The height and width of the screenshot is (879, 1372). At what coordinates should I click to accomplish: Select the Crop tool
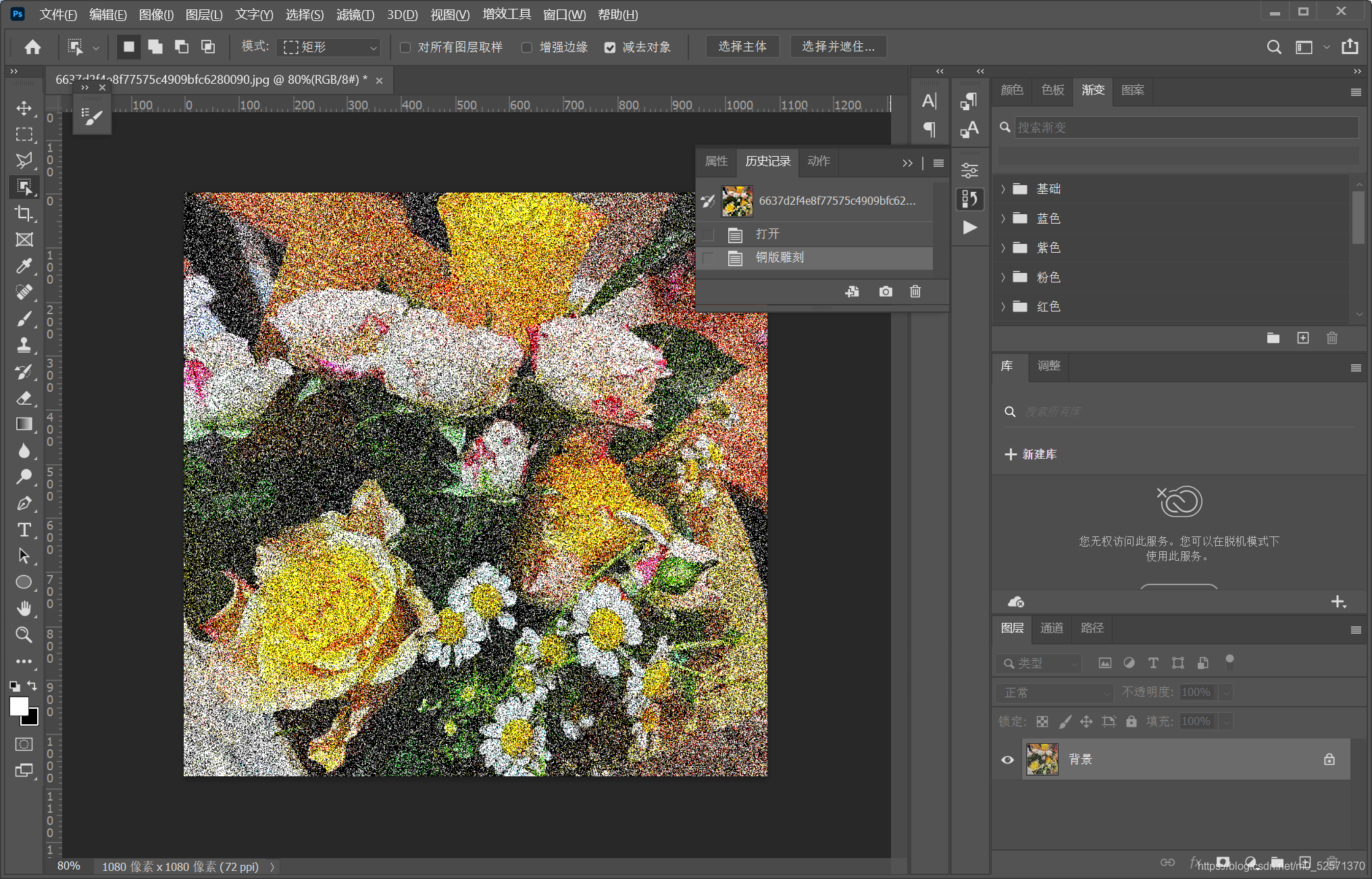(x=24, y=214)
